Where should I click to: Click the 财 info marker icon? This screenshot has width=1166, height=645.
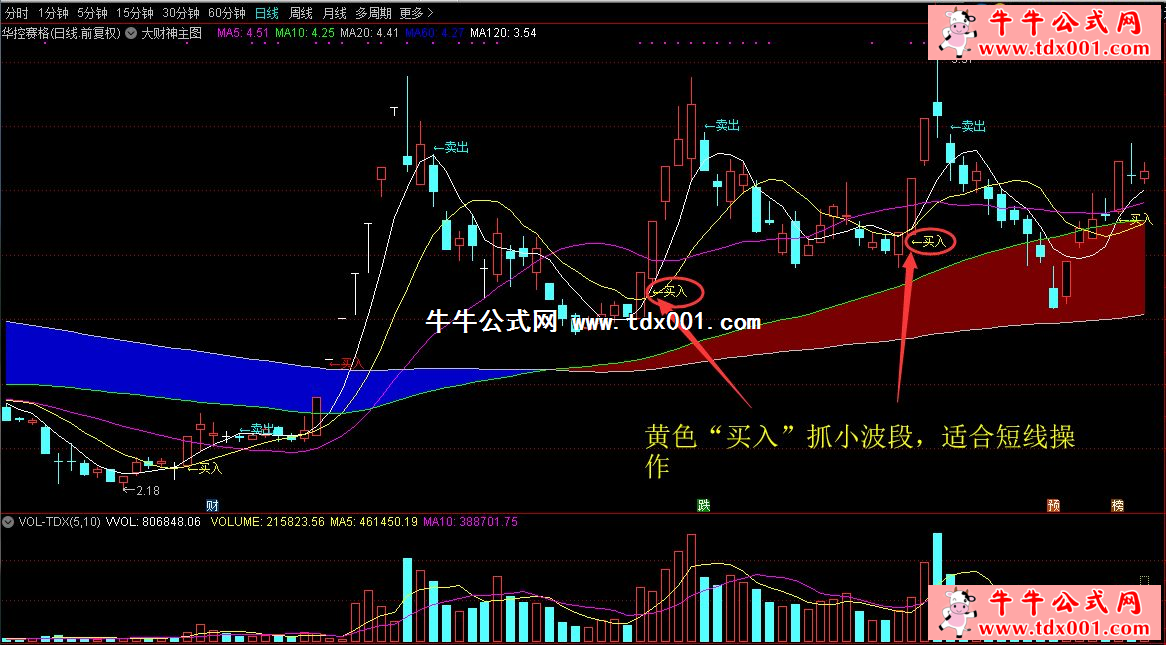tap(212, 505)
